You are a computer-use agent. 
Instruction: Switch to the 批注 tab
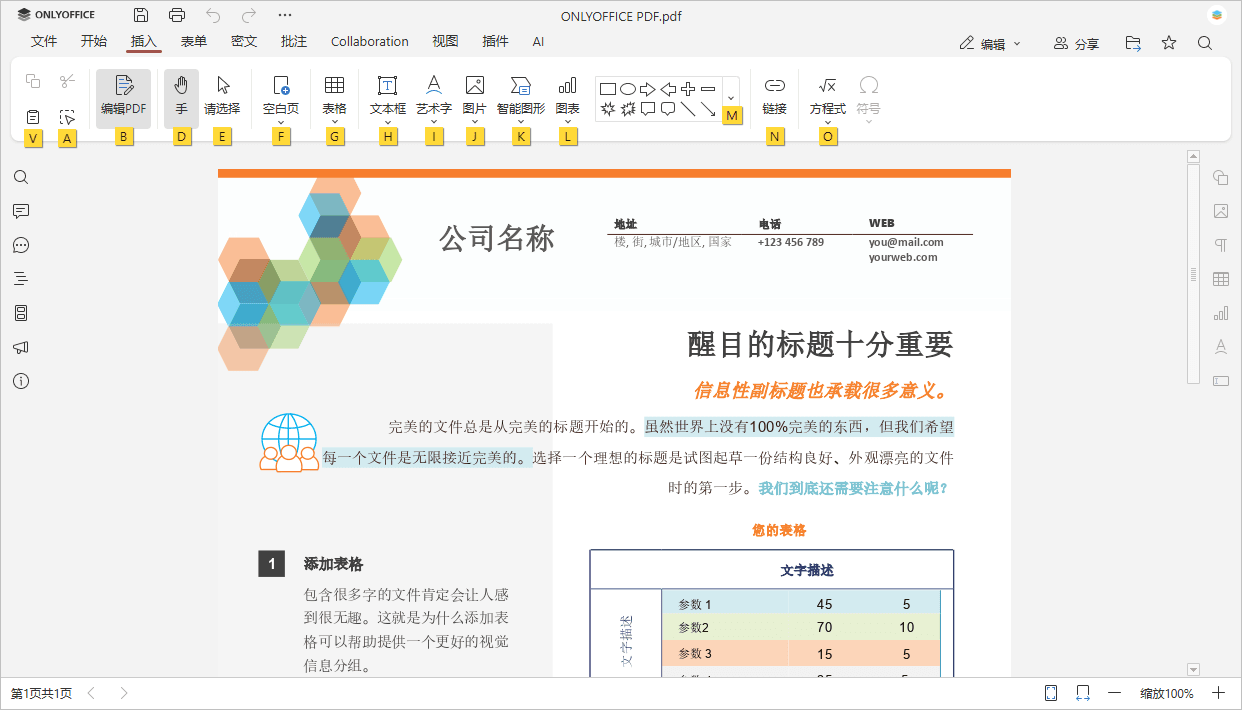point(294,42)
